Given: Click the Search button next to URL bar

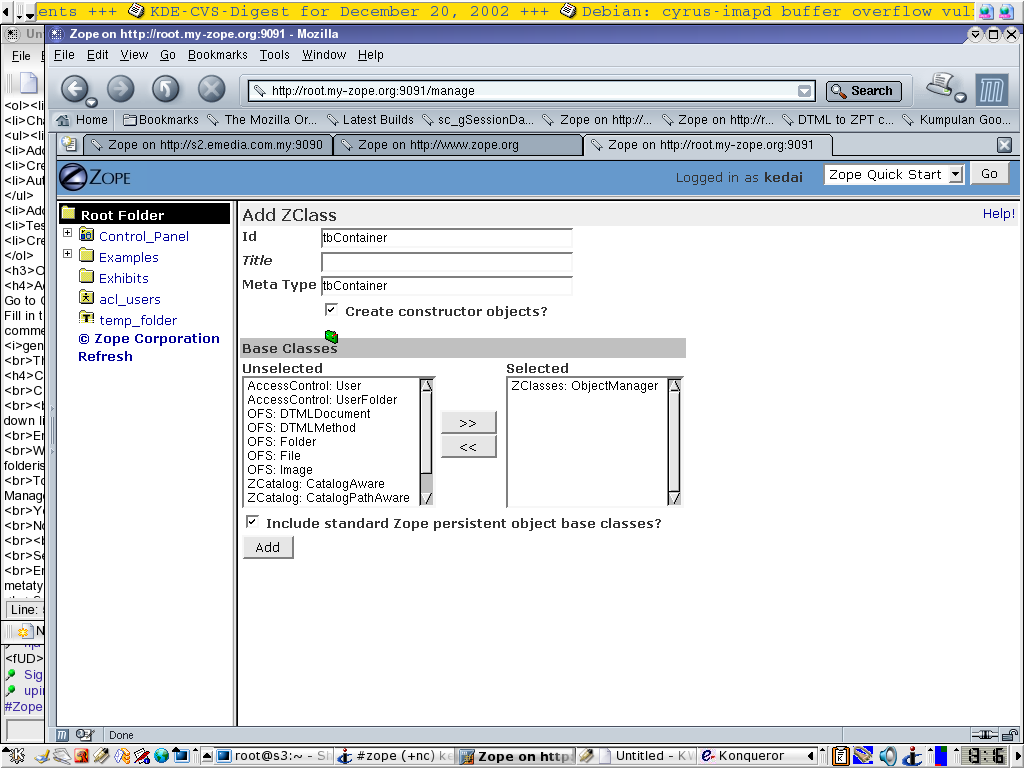Looking at the screenshot, I should pyautogui.click(x=863, y=91).
